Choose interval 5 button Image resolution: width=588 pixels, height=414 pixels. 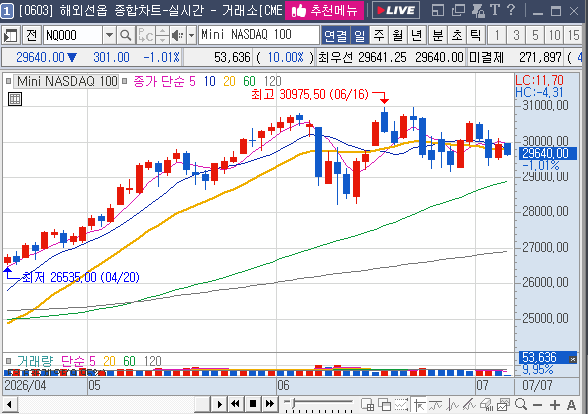coord(535,36)
